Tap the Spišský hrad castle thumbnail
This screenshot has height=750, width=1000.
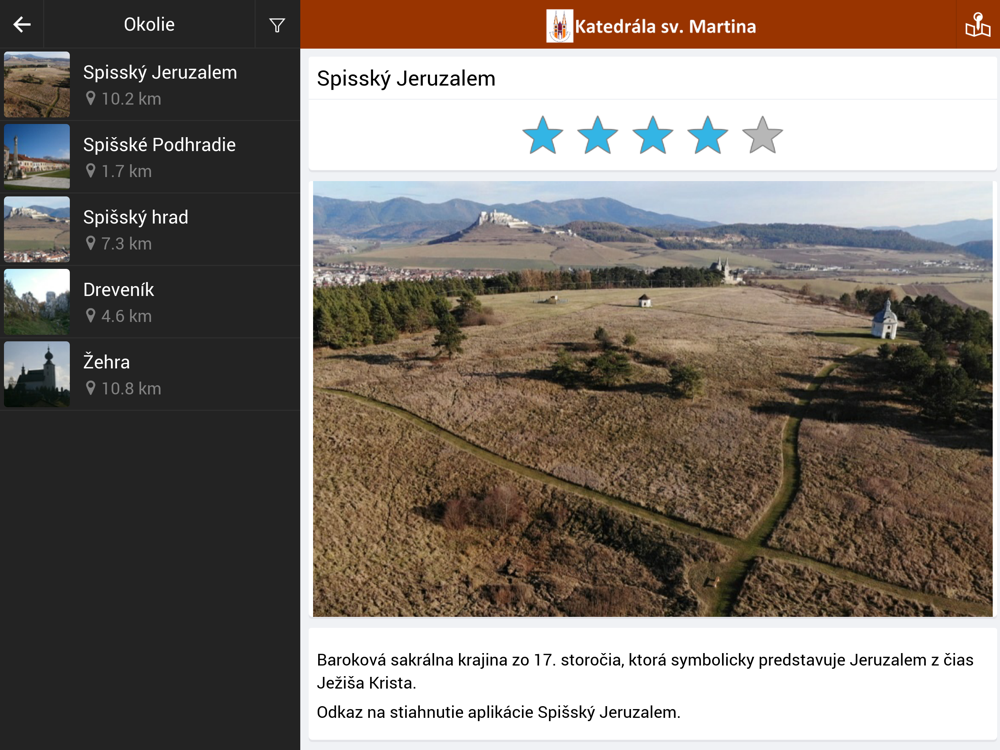click(37, 229)
